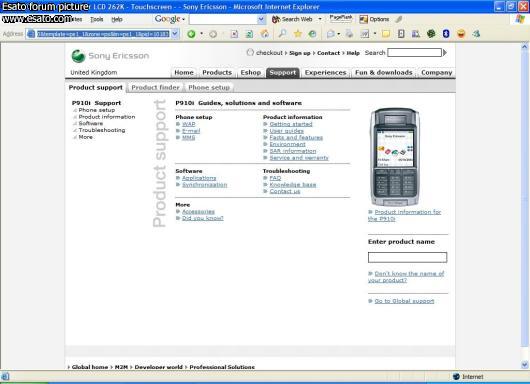Expand the Google search box dropdown
530x384 pixels.
click(261, 19)
